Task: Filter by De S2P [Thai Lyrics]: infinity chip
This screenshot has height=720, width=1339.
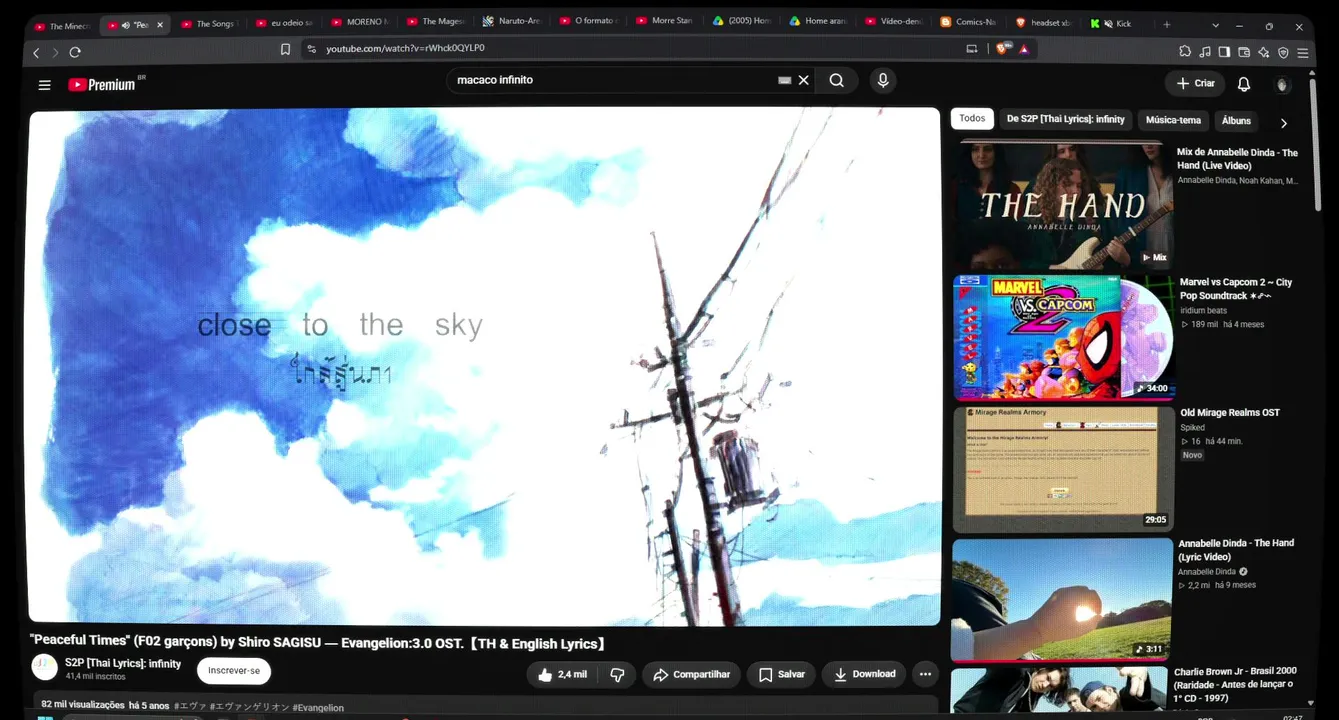Action: pos(1065,119)
